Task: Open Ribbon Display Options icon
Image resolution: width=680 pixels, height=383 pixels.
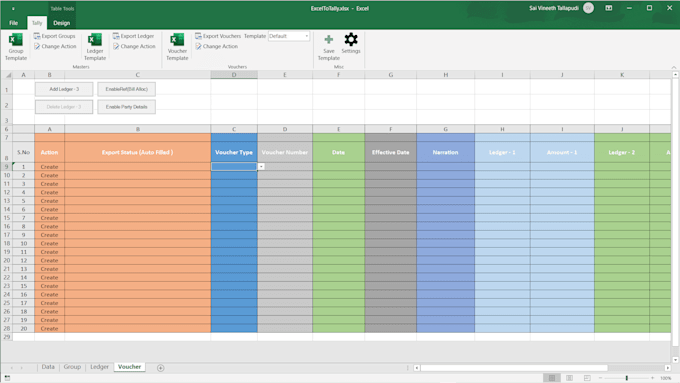Action: [x=608, y=8]
